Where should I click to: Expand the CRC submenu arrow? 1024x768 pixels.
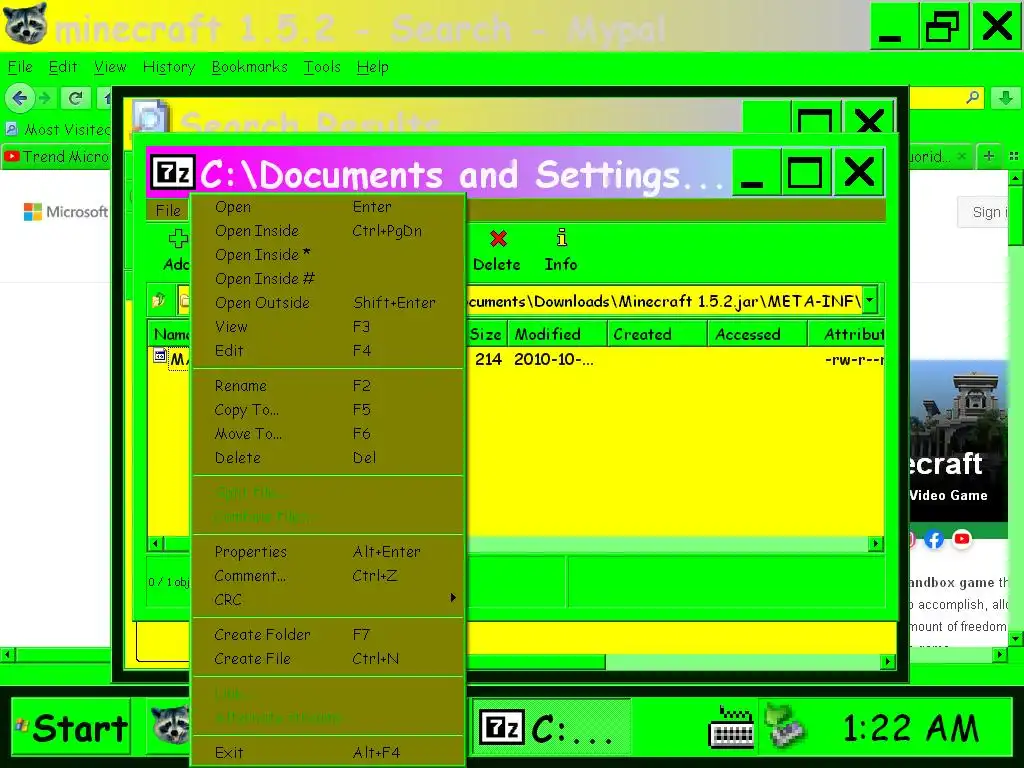[x=453, y=598]
